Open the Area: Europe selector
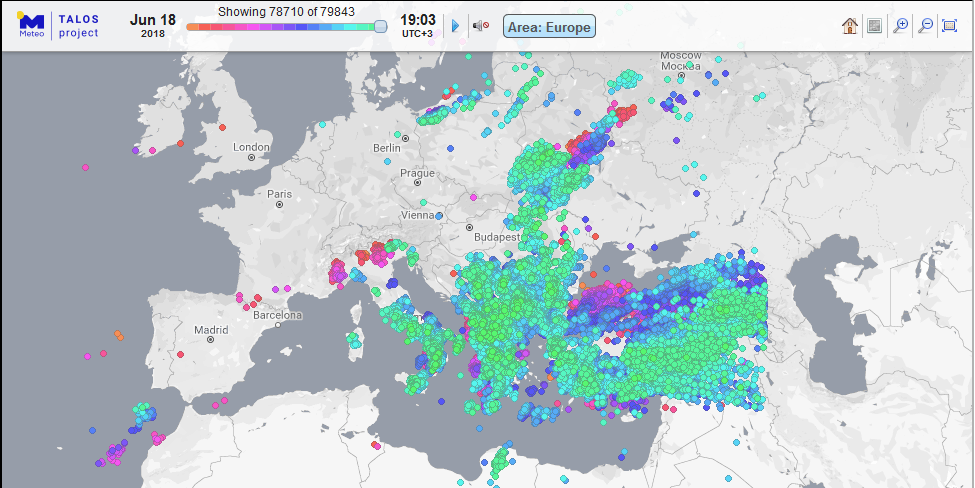The width and height of the screenshot is (975, 488). pyautogui.click(x=549, y=27)
